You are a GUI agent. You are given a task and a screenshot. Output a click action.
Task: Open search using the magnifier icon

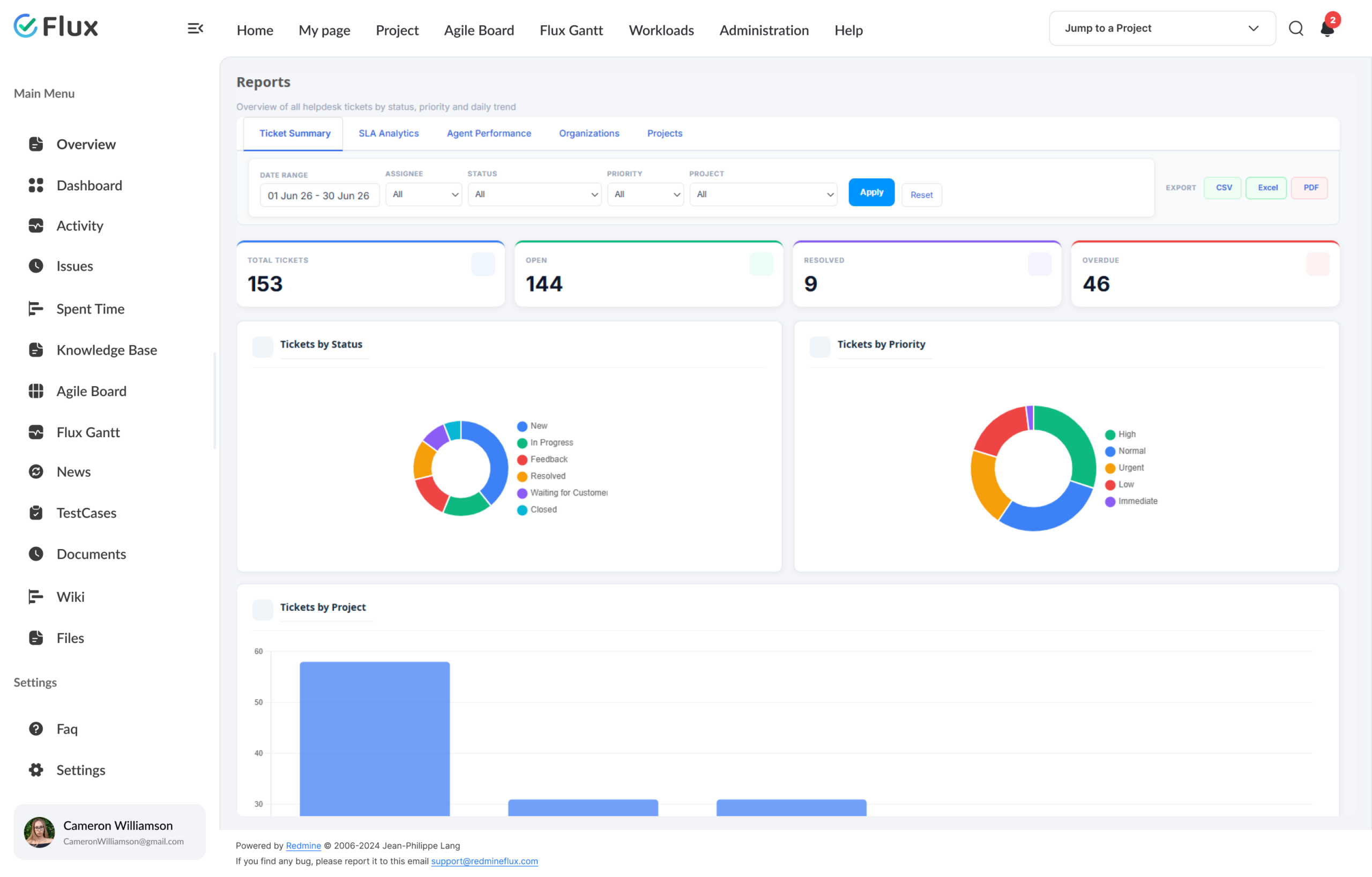click(1296, 28)
